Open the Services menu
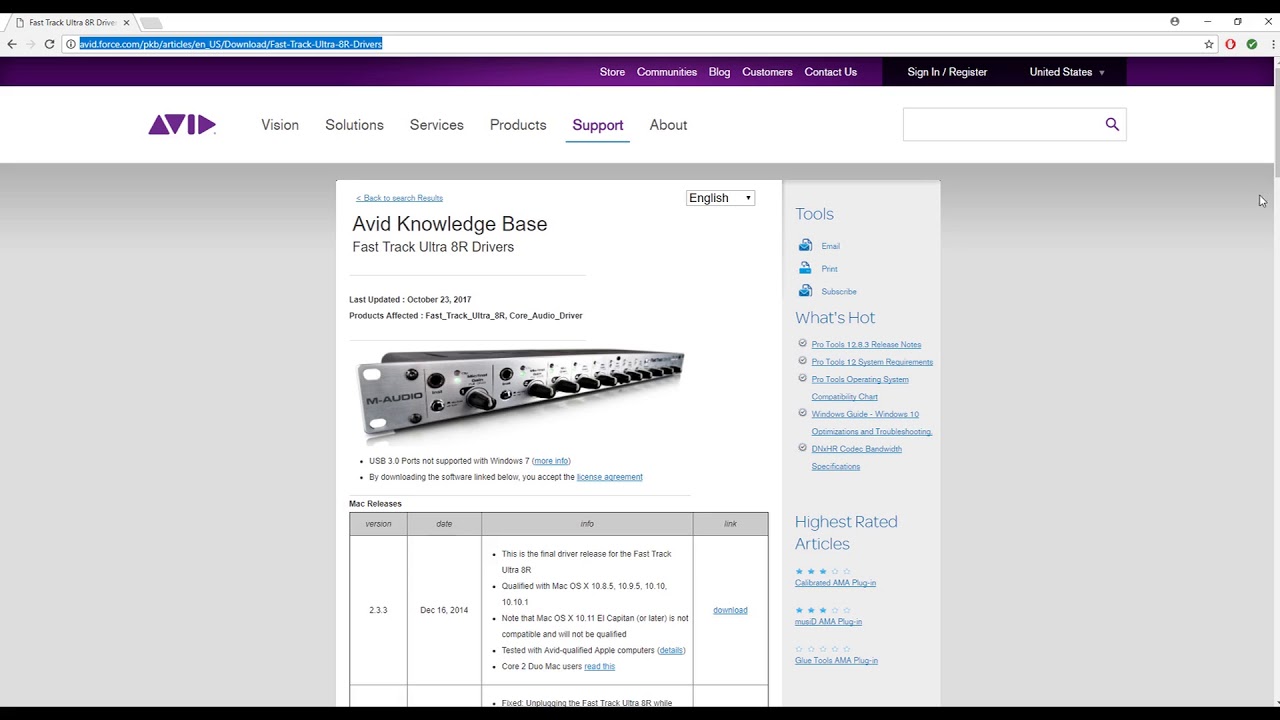Screen dimensions: 1280x720 click(436, 125)
